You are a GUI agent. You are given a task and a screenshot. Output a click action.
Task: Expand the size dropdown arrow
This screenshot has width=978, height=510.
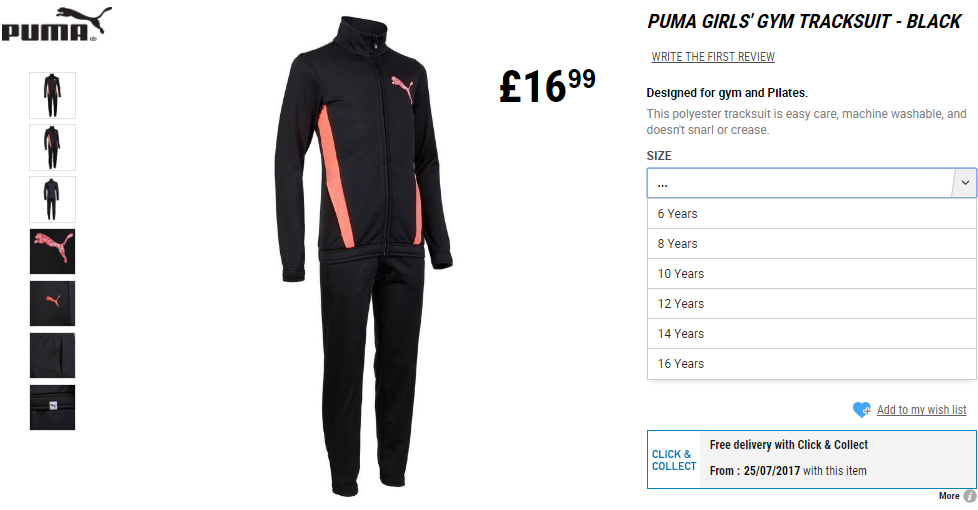coord(965,183)
